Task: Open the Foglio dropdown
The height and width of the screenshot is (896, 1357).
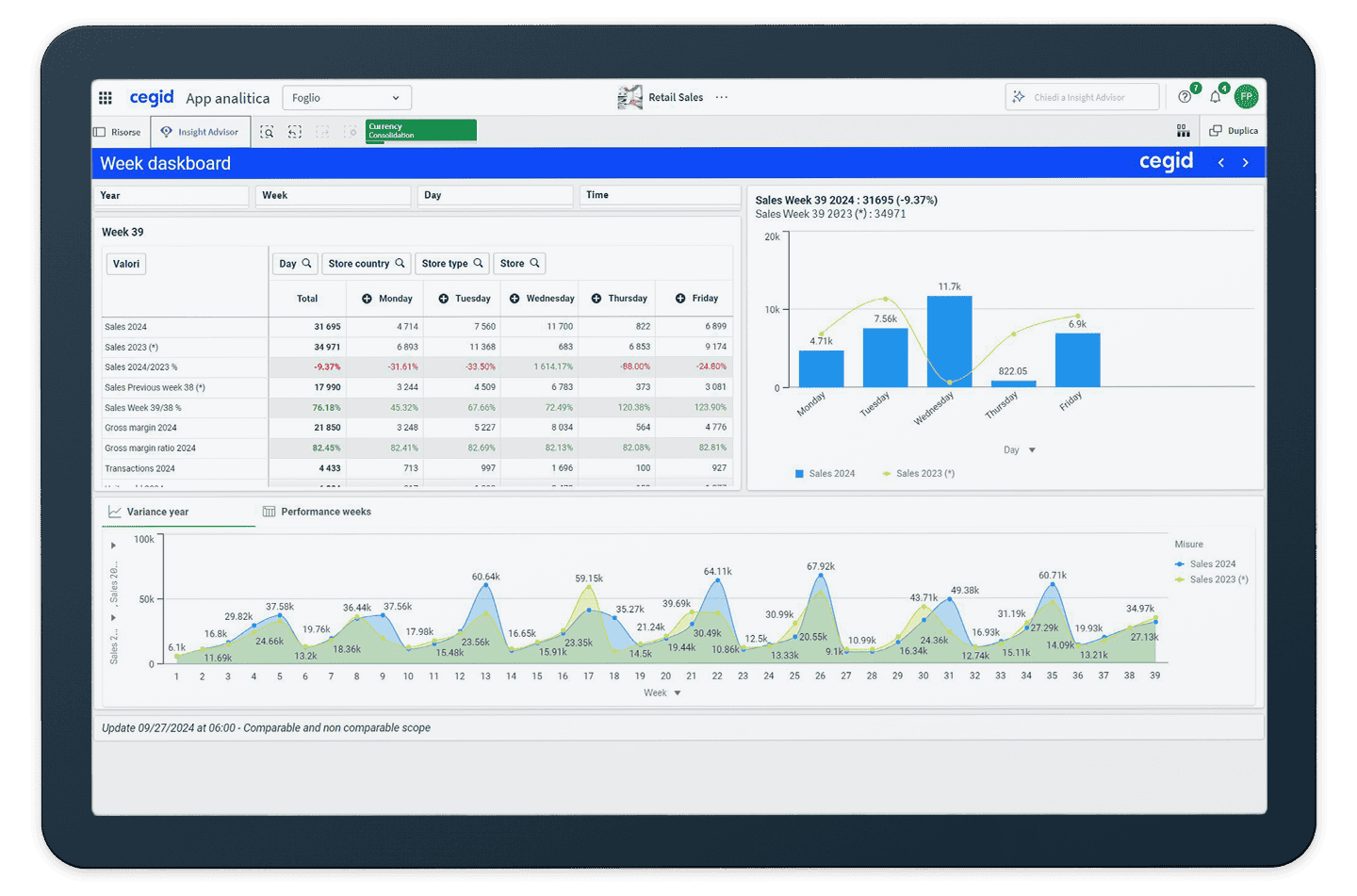Action: click(346, 98)
